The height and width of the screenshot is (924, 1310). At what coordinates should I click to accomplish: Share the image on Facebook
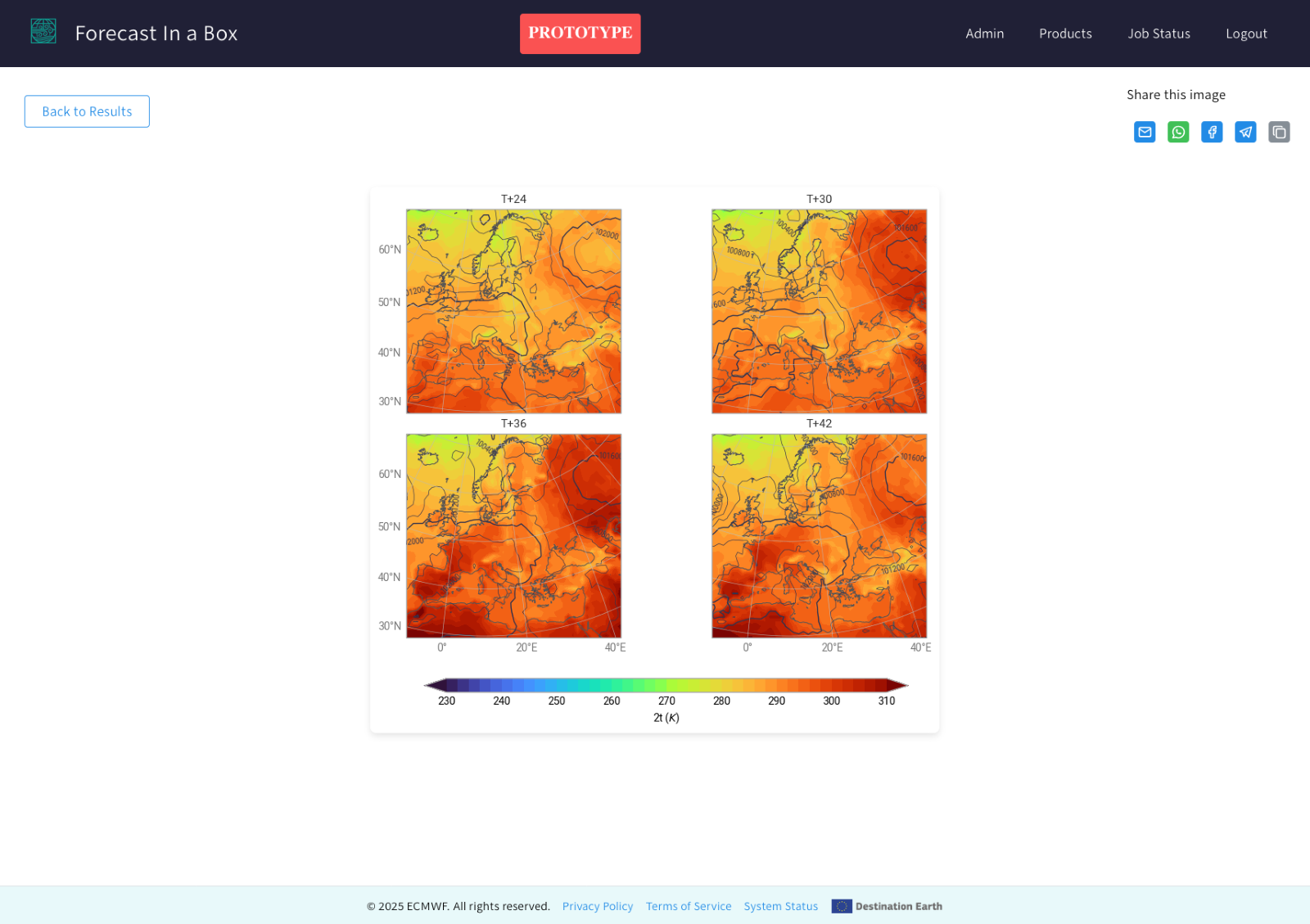(1212, 132)
